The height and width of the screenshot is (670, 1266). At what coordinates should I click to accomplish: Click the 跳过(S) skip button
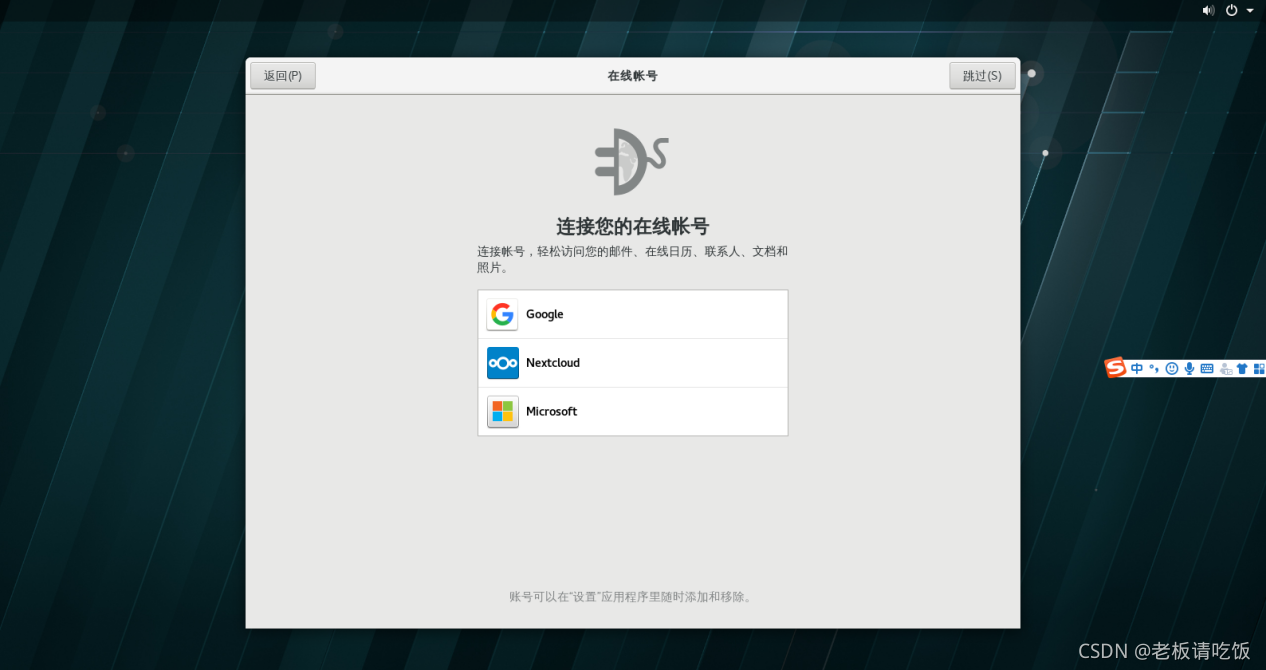click(982, 76)
